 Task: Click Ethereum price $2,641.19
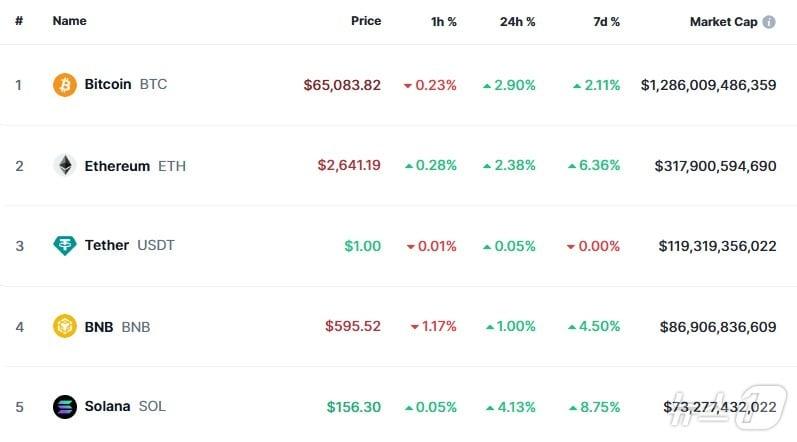[x=349, y=166]
